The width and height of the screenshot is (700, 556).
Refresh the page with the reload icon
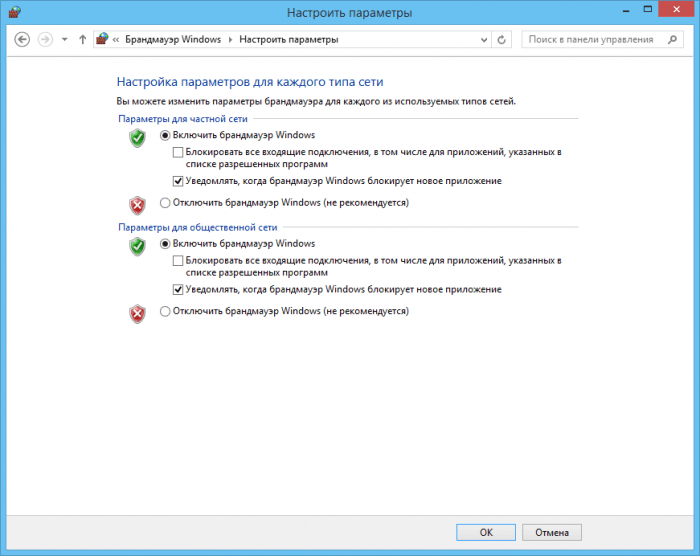pyautogui.click(x=501, y=40)
